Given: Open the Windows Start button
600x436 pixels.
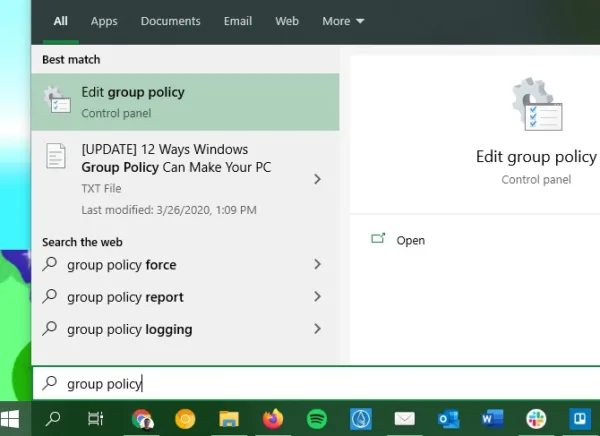Looking at the screenshot, I should click(10, 419).
